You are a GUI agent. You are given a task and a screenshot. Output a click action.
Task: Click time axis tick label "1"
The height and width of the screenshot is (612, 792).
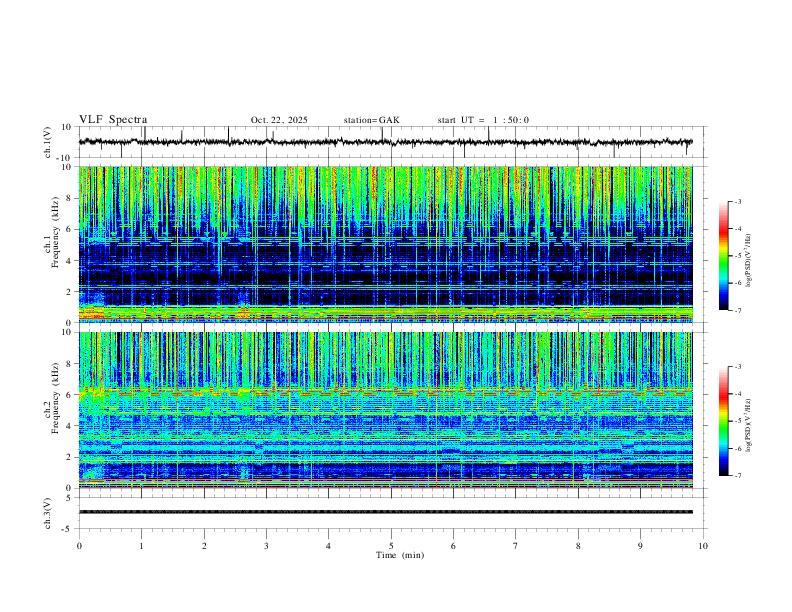coord(141,546)
